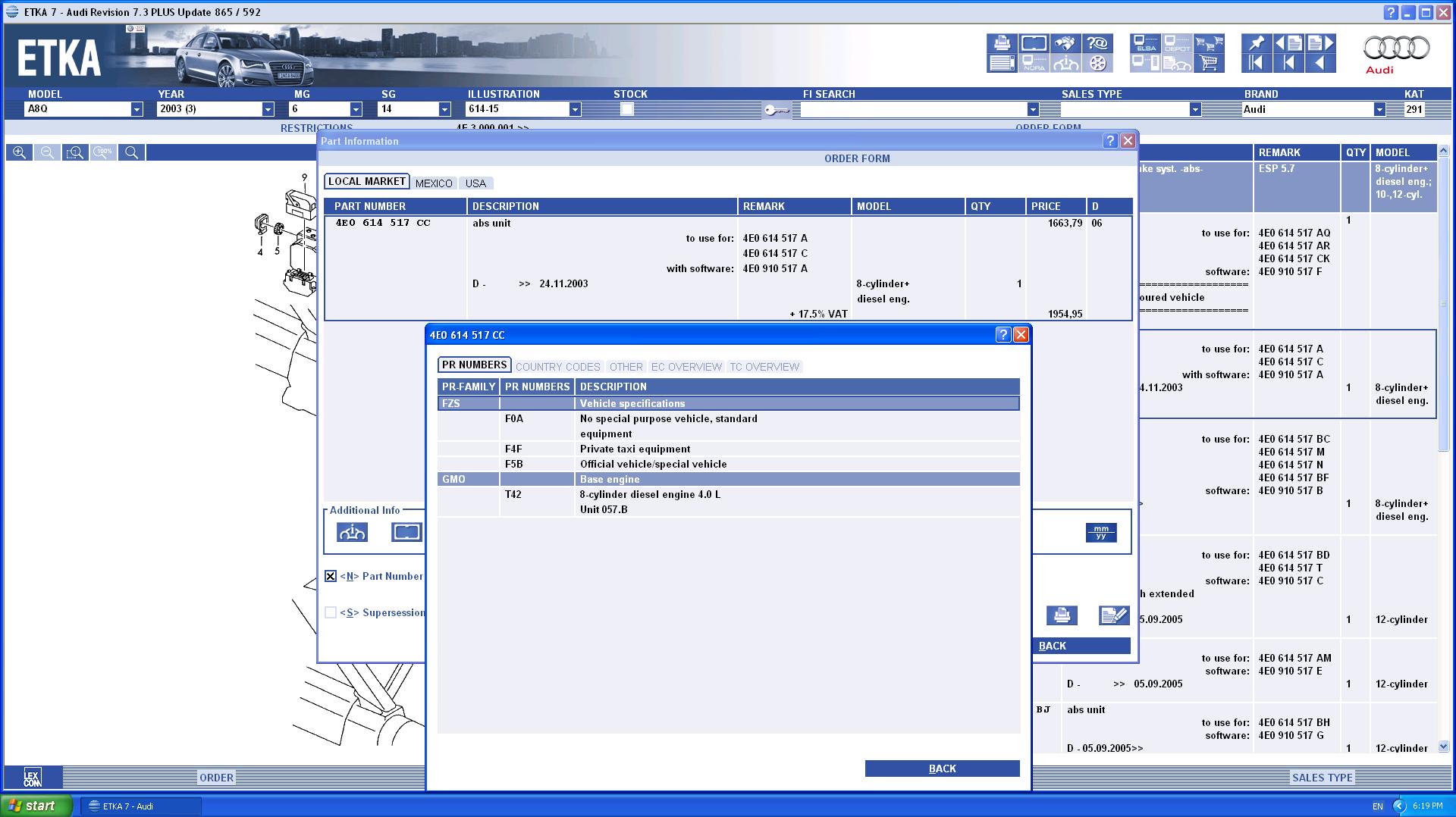Expand the SALES TYPE dropdown

(x=1195, y=109)
